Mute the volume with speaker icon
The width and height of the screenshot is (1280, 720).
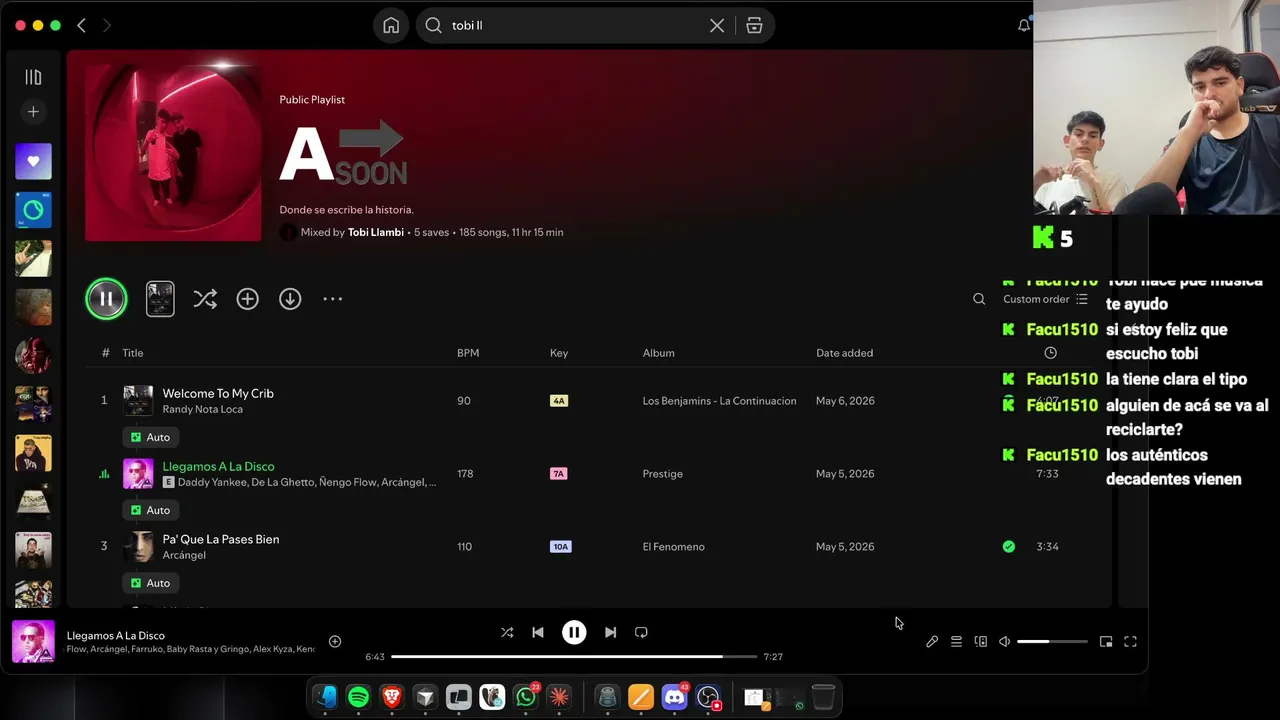click(1004, 642)
